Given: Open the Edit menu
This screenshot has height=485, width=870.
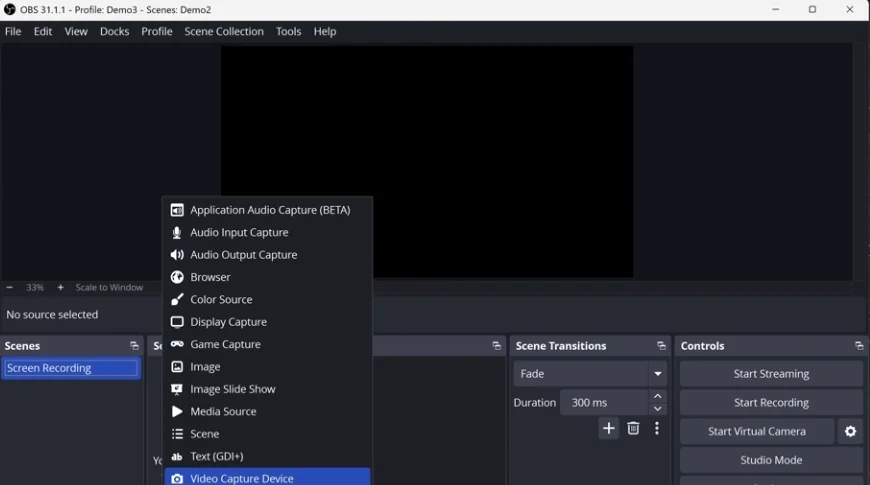Looking at the screenshot, I should (x=43, y=32).
